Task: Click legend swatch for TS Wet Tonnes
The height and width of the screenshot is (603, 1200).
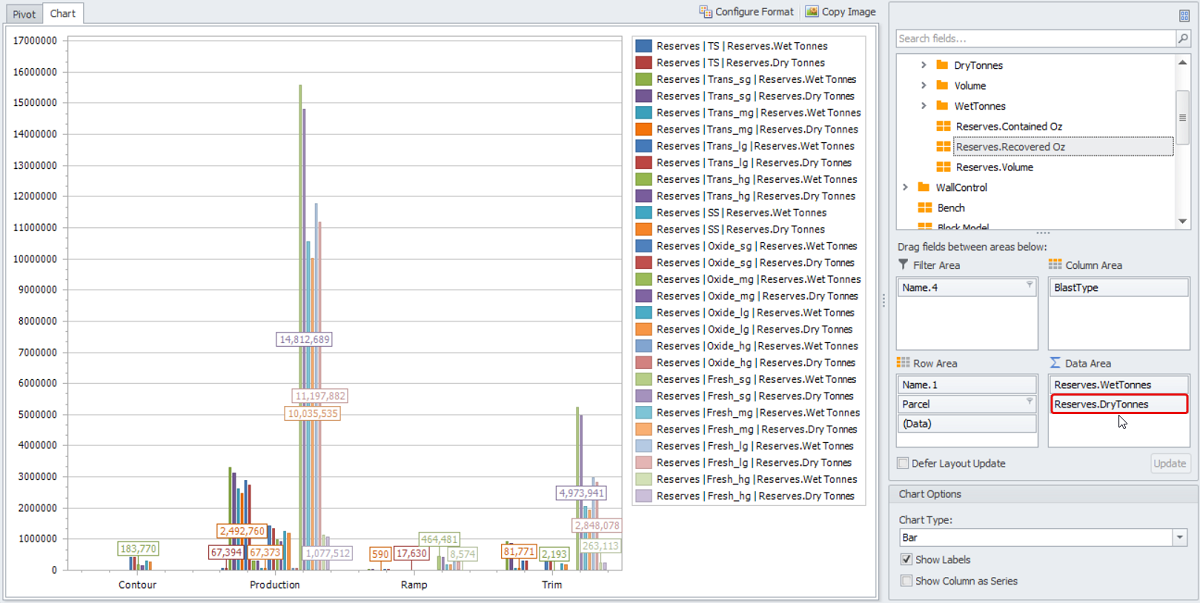Action: 644,46
